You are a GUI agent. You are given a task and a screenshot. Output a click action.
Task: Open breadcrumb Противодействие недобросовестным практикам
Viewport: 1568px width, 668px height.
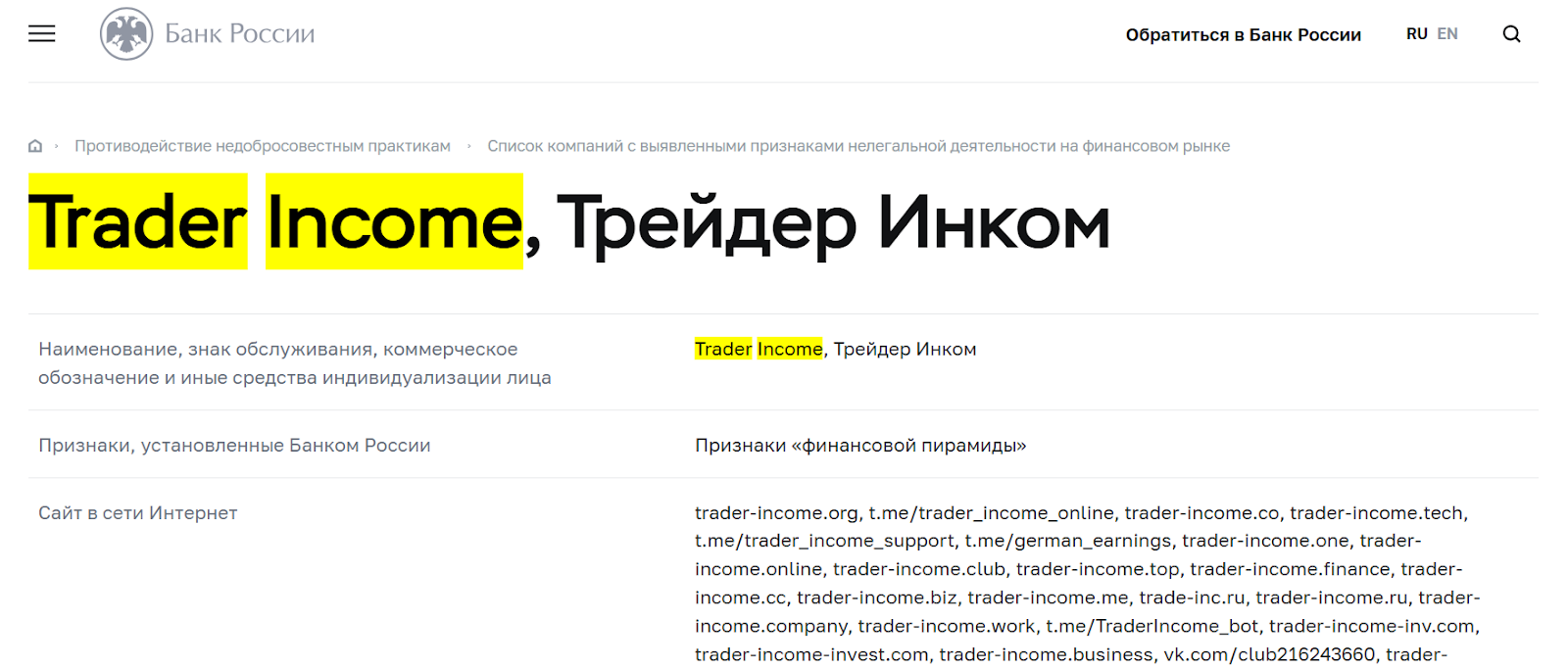tap(263, 146)
